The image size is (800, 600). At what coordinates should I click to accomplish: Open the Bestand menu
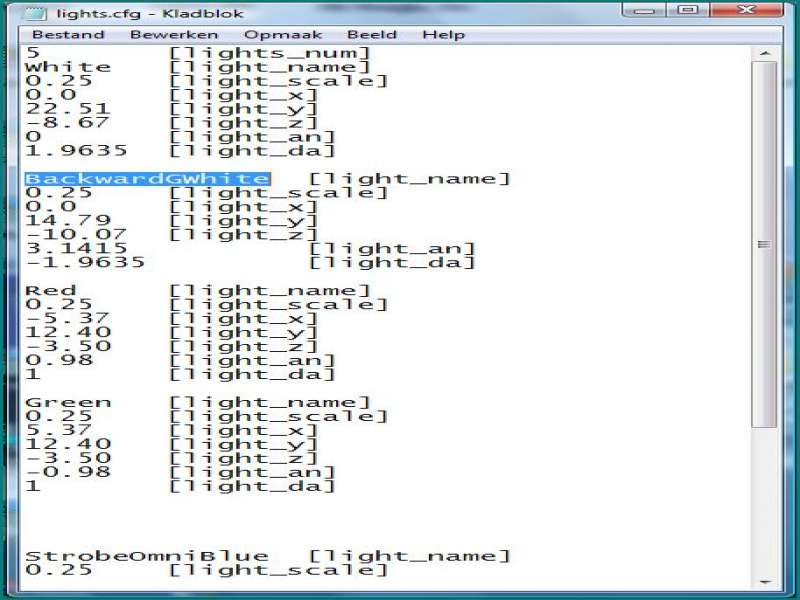tap(68, 35)
